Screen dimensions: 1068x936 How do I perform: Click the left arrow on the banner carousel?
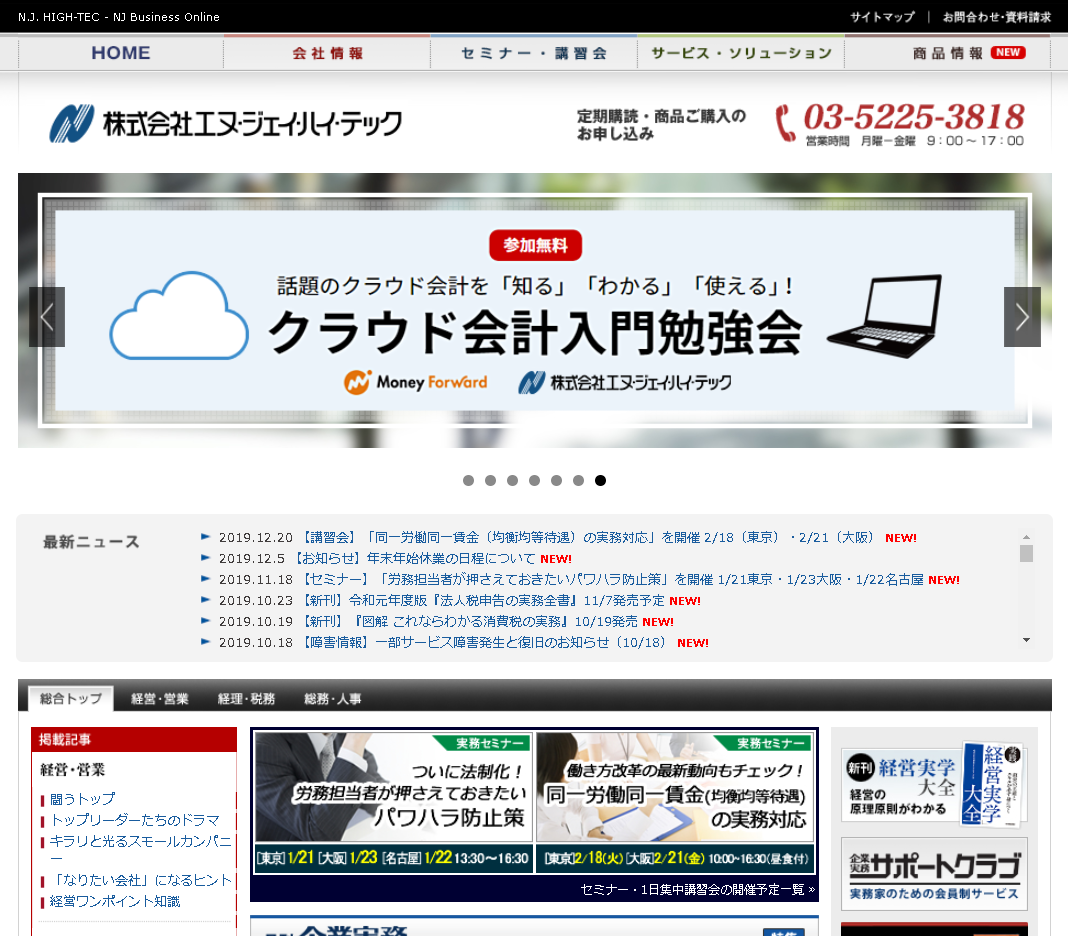[46, 316]
